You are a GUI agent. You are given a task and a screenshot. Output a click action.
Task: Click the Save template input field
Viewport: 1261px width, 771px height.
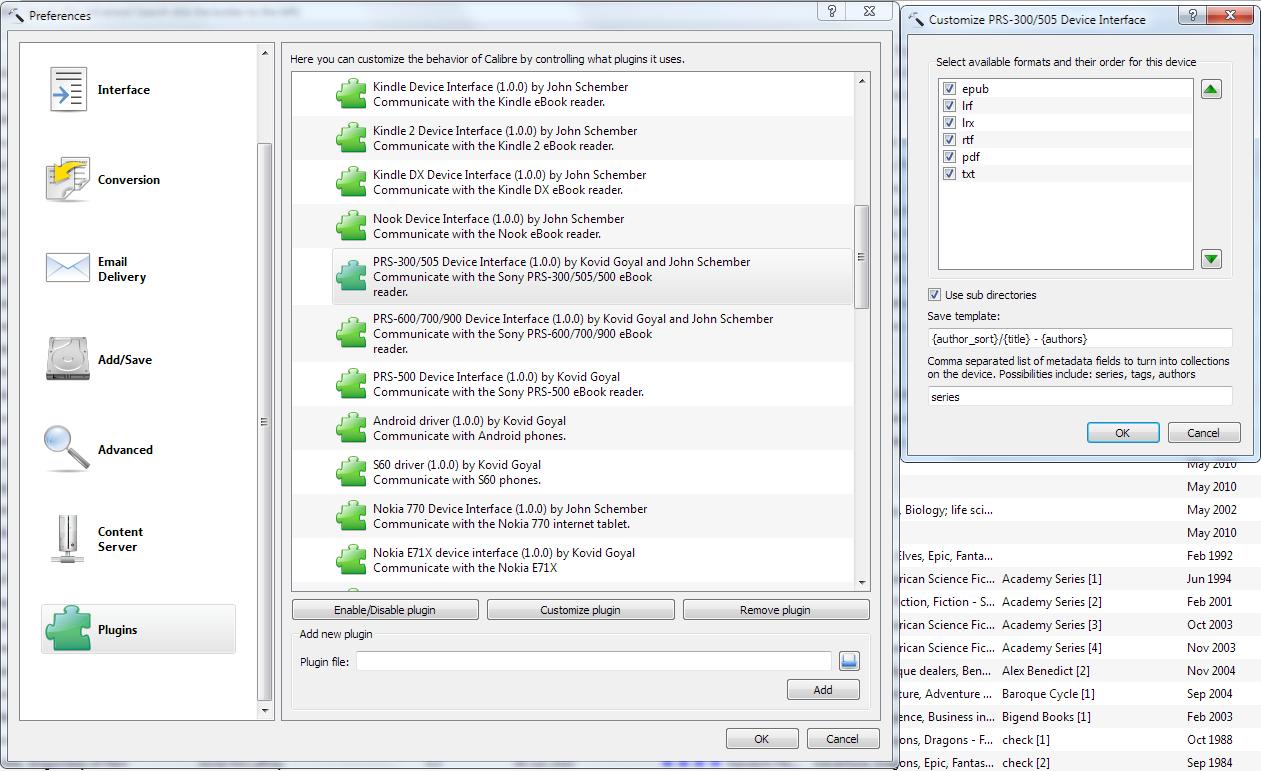click(x=1080, y=339)
